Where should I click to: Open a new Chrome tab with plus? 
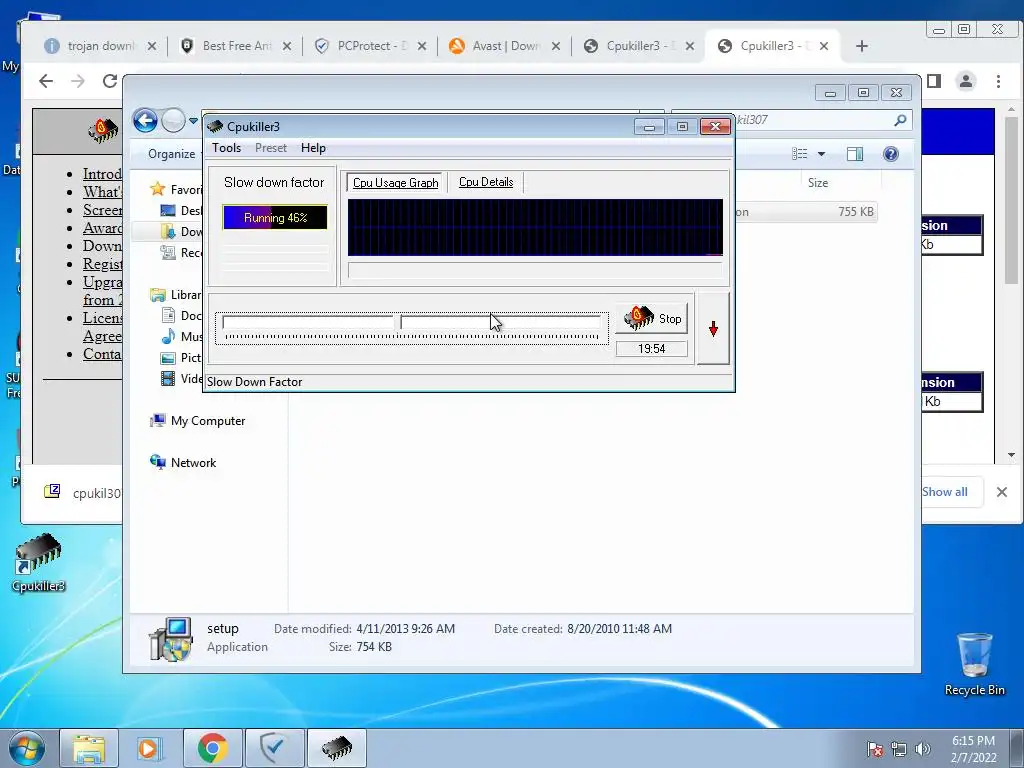click(x=861, y=46)
